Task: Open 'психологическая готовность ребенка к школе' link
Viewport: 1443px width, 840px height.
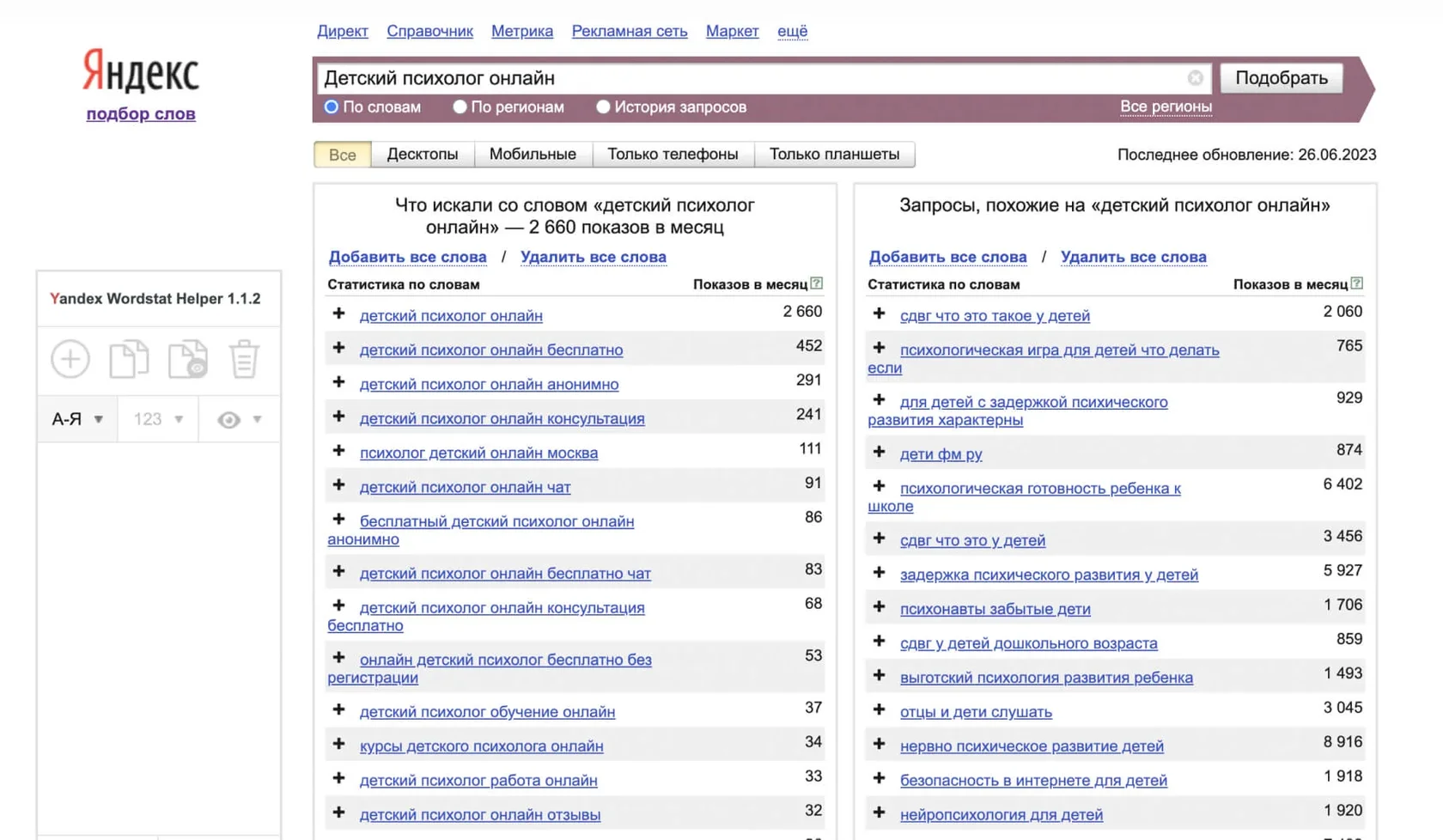Action: pos(1025,496)
